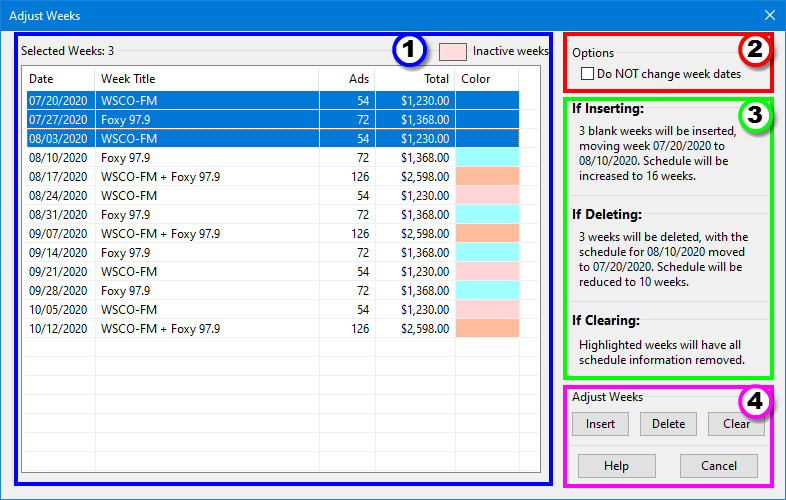Click the $1,368.00 total for 09/14/2020

point(425,253)
